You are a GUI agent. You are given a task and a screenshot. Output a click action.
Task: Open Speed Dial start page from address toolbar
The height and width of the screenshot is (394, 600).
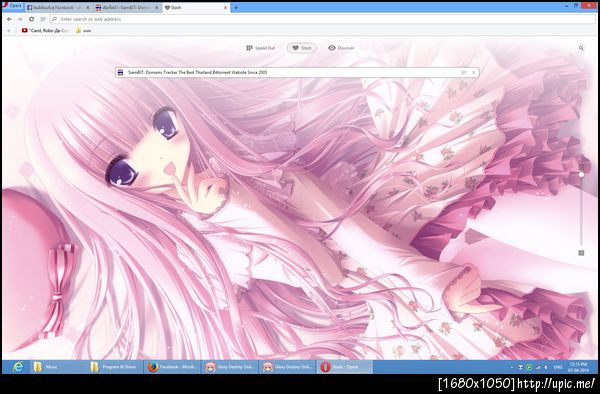point(43,19)
